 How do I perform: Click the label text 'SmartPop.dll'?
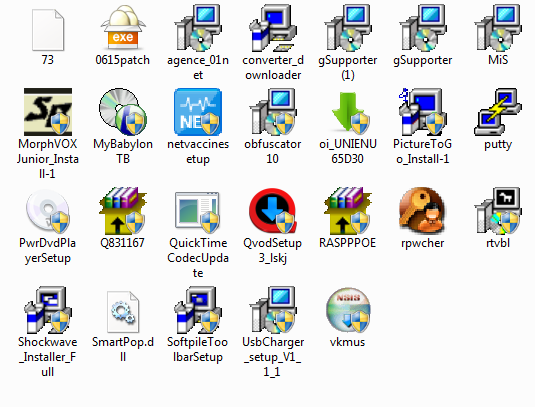click(123, 349)
